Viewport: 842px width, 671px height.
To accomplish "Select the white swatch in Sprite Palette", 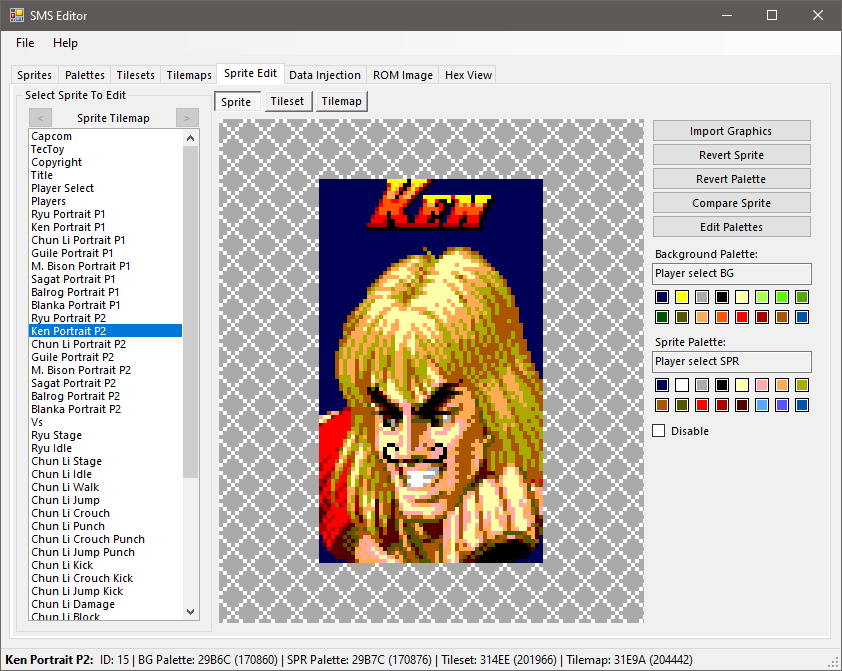I will [682, 385].
